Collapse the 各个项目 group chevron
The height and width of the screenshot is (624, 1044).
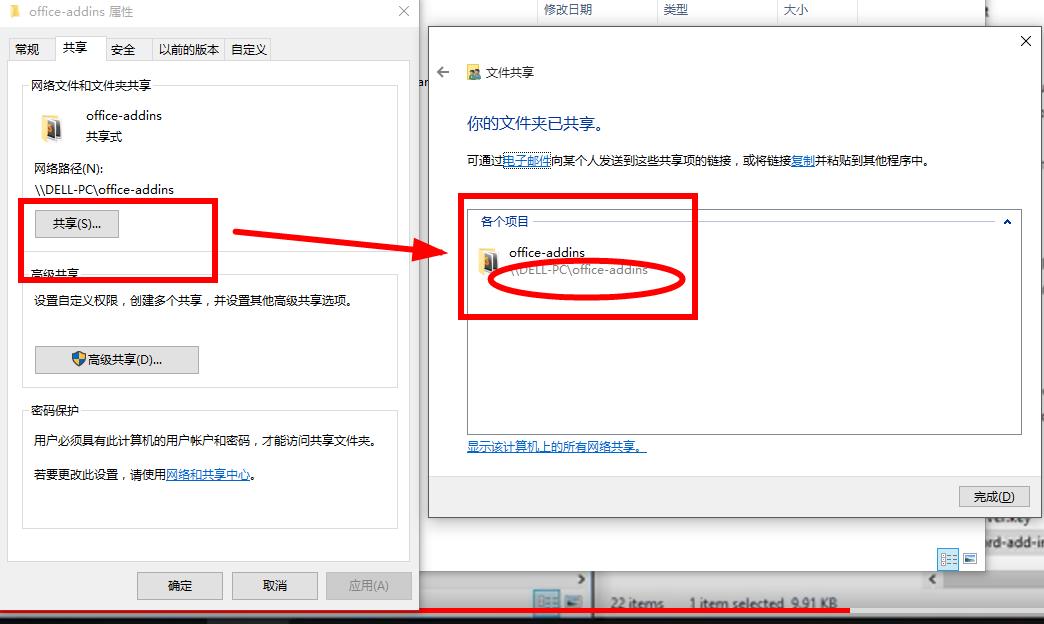(x=1009, y=220)
